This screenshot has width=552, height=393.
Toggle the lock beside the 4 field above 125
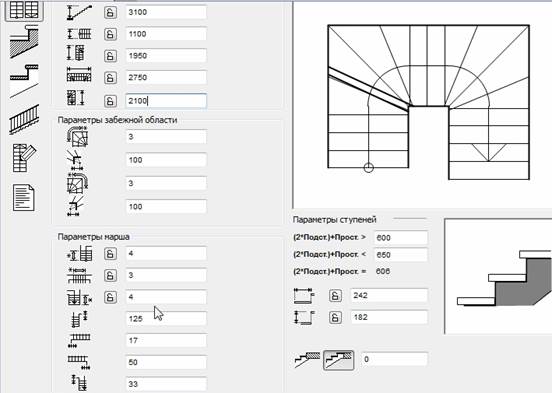[110, 297]
